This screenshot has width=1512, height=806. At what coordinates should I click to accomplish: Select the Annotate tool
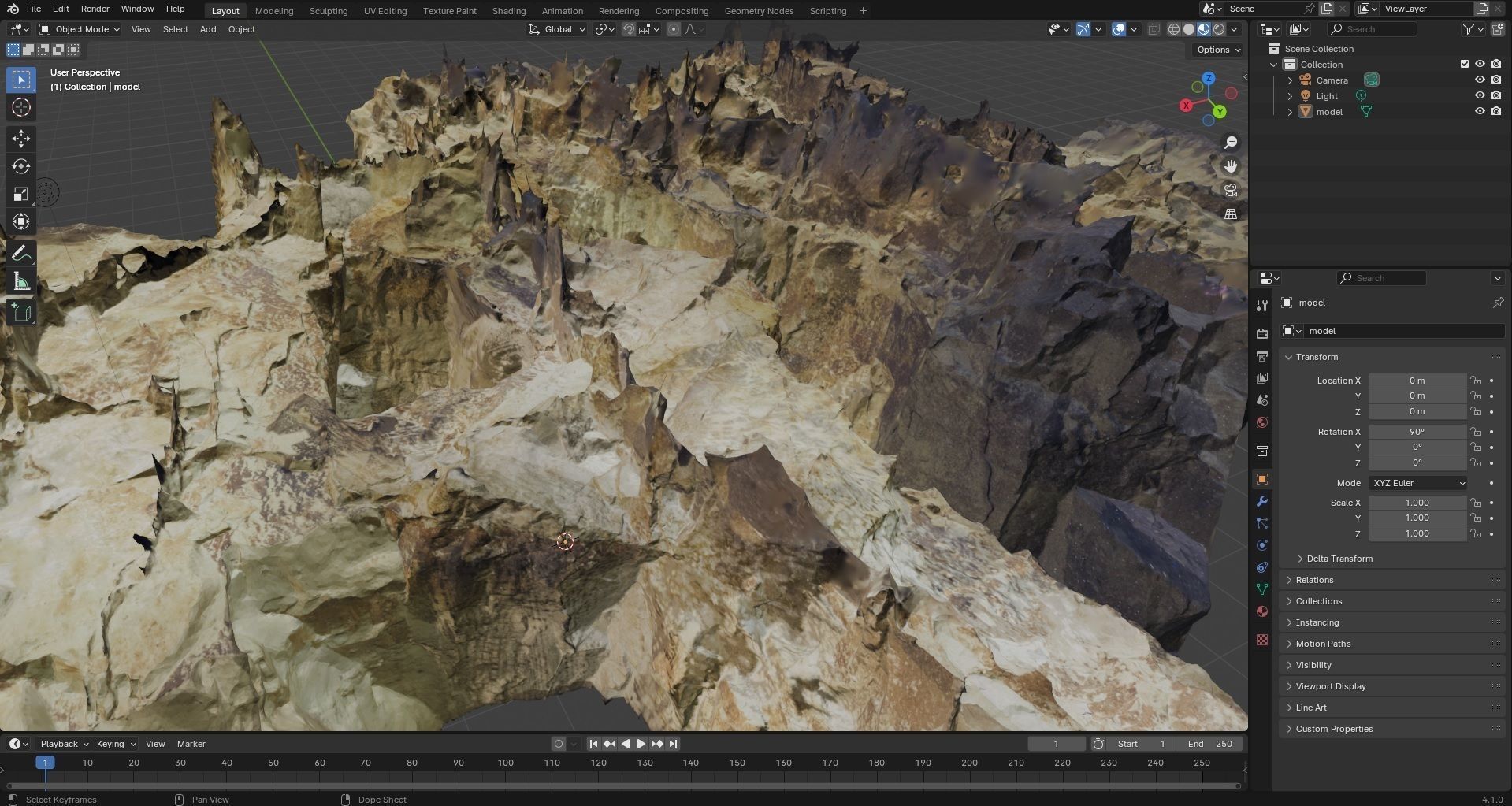[21, 254]
